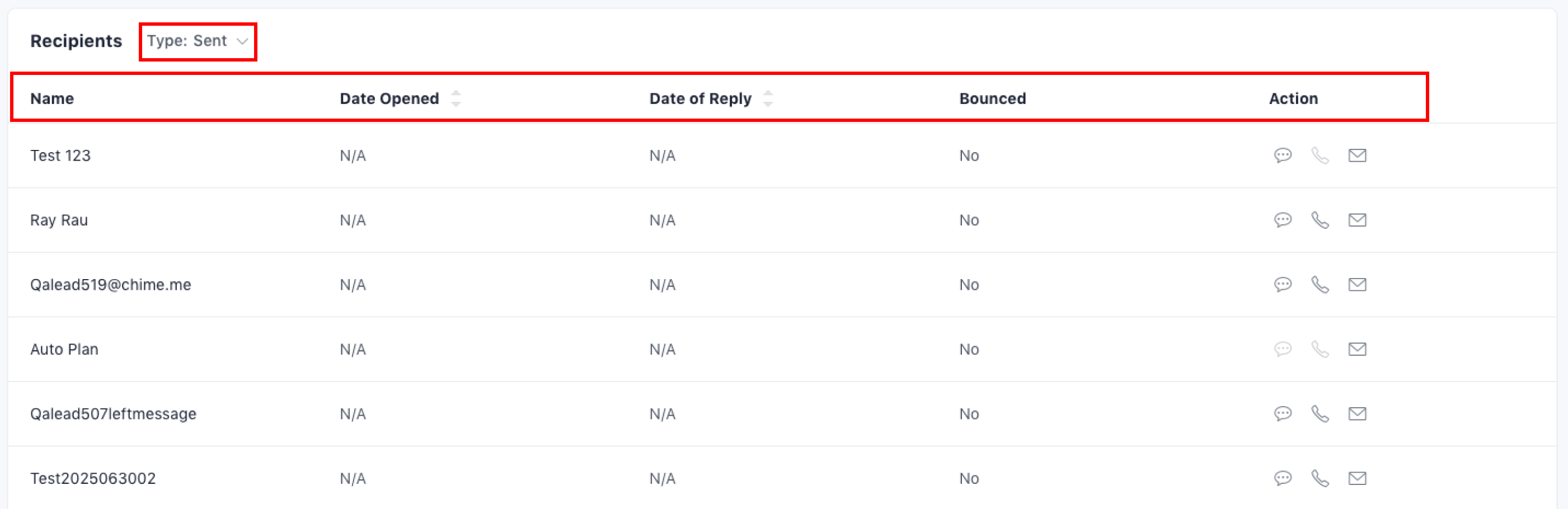Open the Type: Sent dropdown
The image size is (1568, 509).
coord(197,41)
